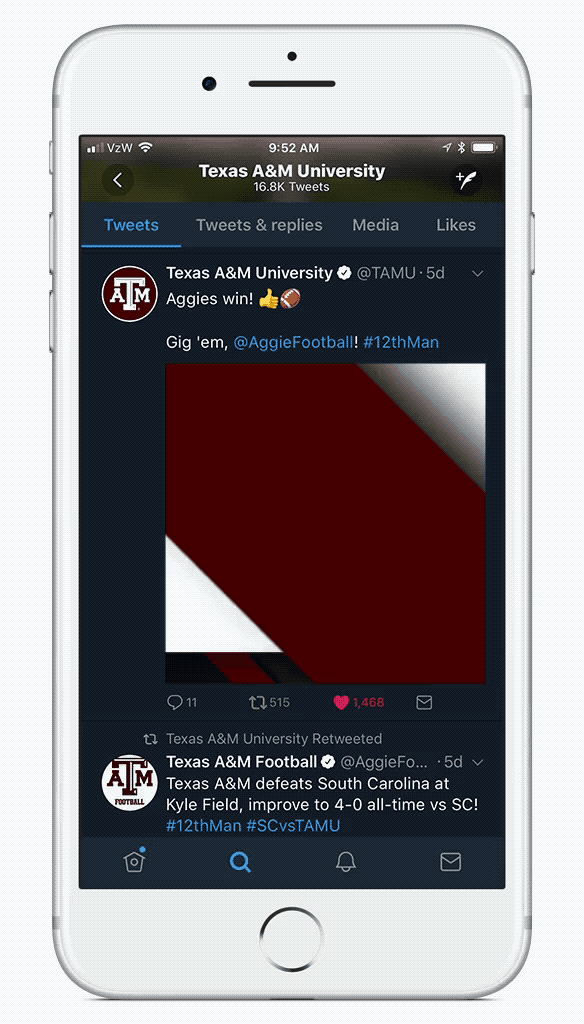Viewport: 584px width, 1024px height.
Task: Compose a new tweet with the feather icon
Action: [466, 180]
